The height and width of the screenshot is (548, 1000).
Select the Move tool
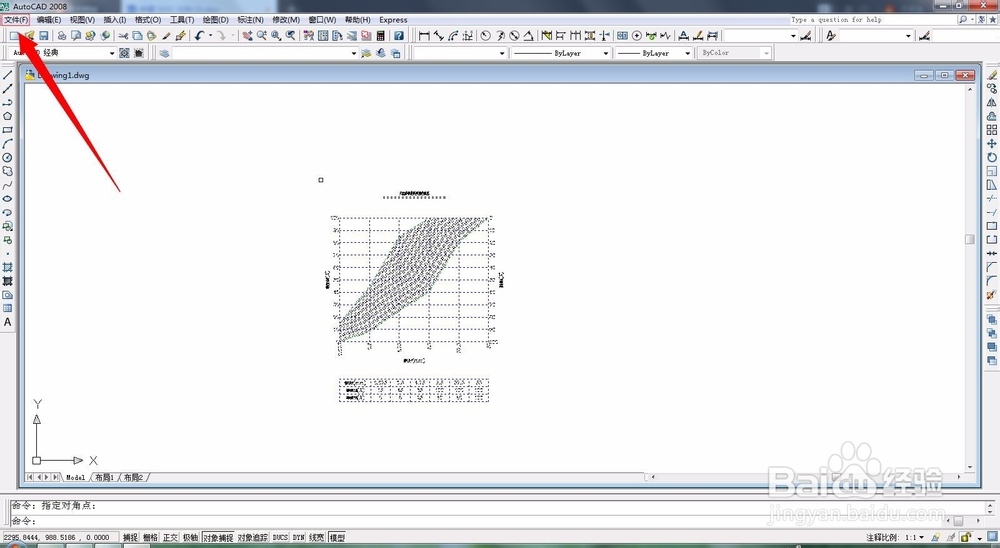[992, 144]
